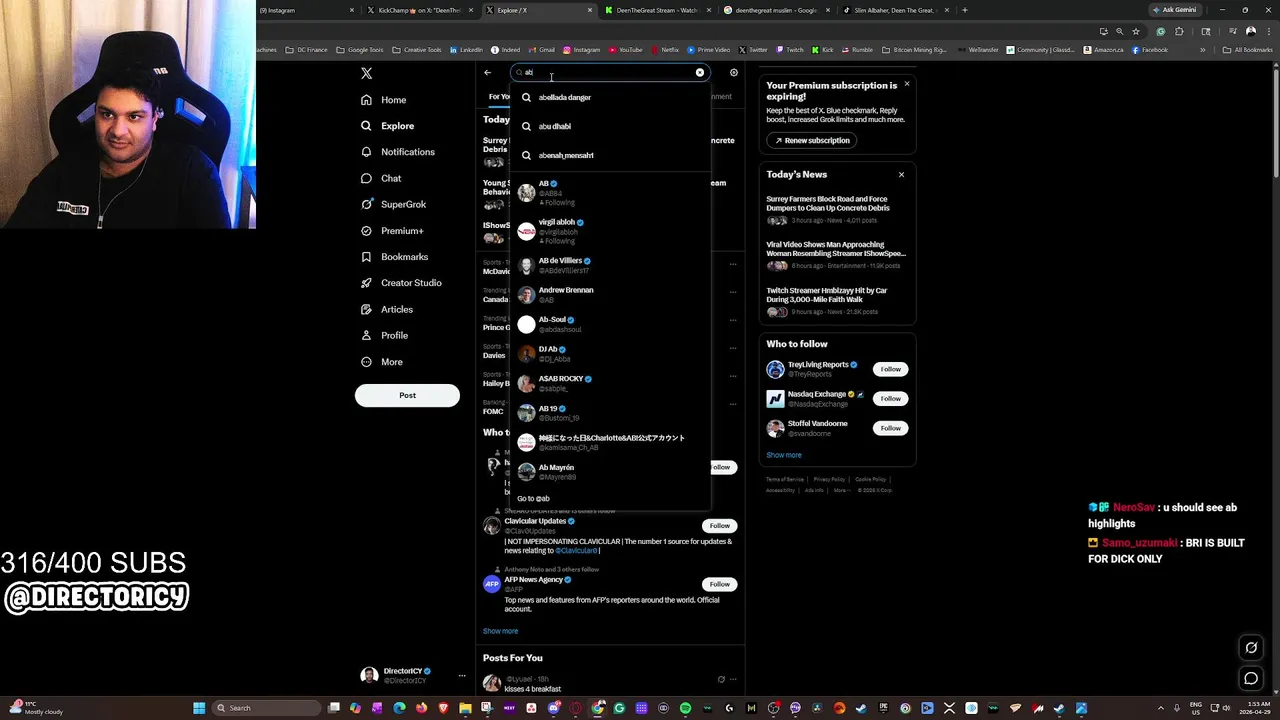Switch to the Instagram browser tab
The image size is (1280, 720).
pos(305,10)
